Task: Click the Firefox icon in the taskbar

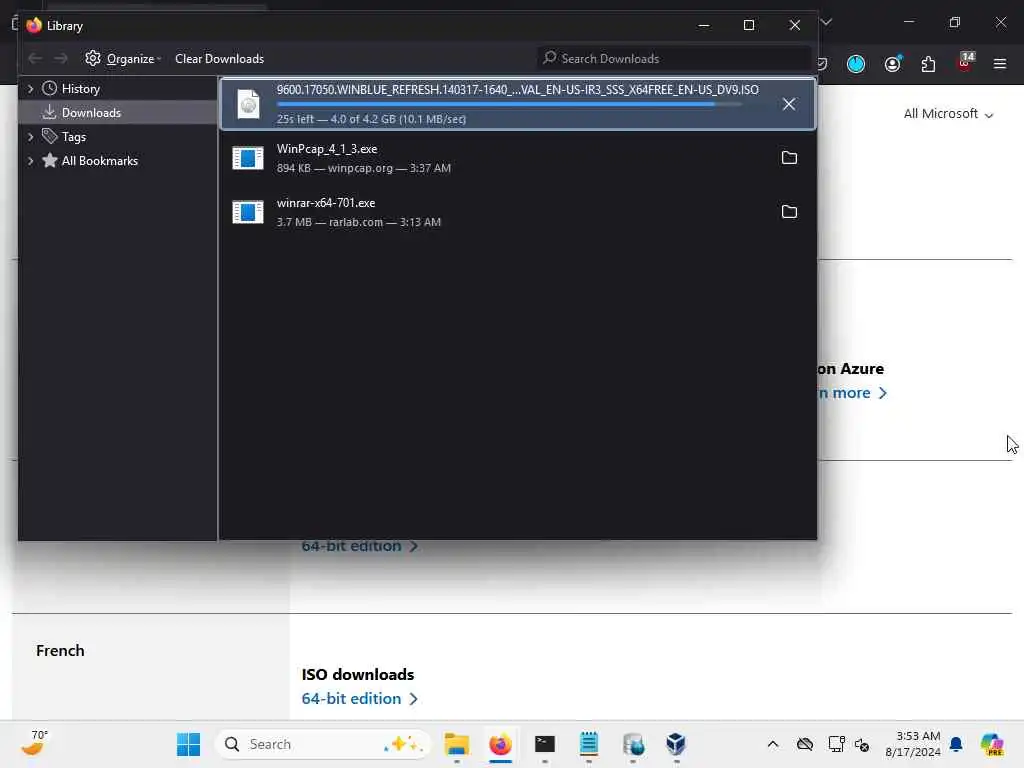Action: coord(501,744)
